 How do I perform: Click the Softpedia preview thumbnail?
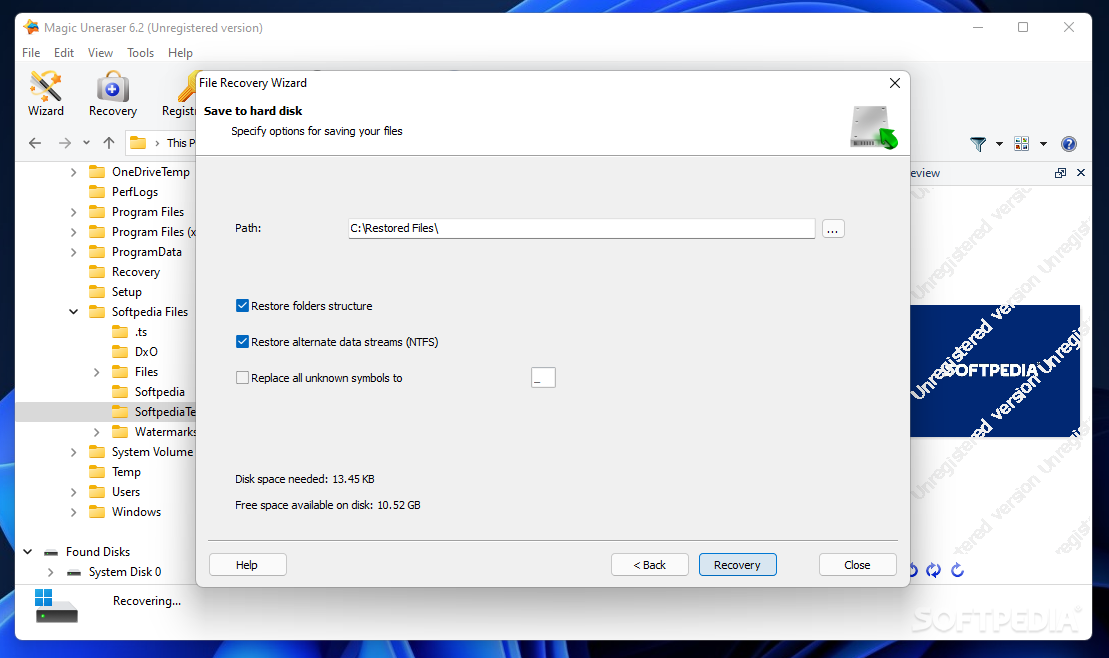[995, 371]
